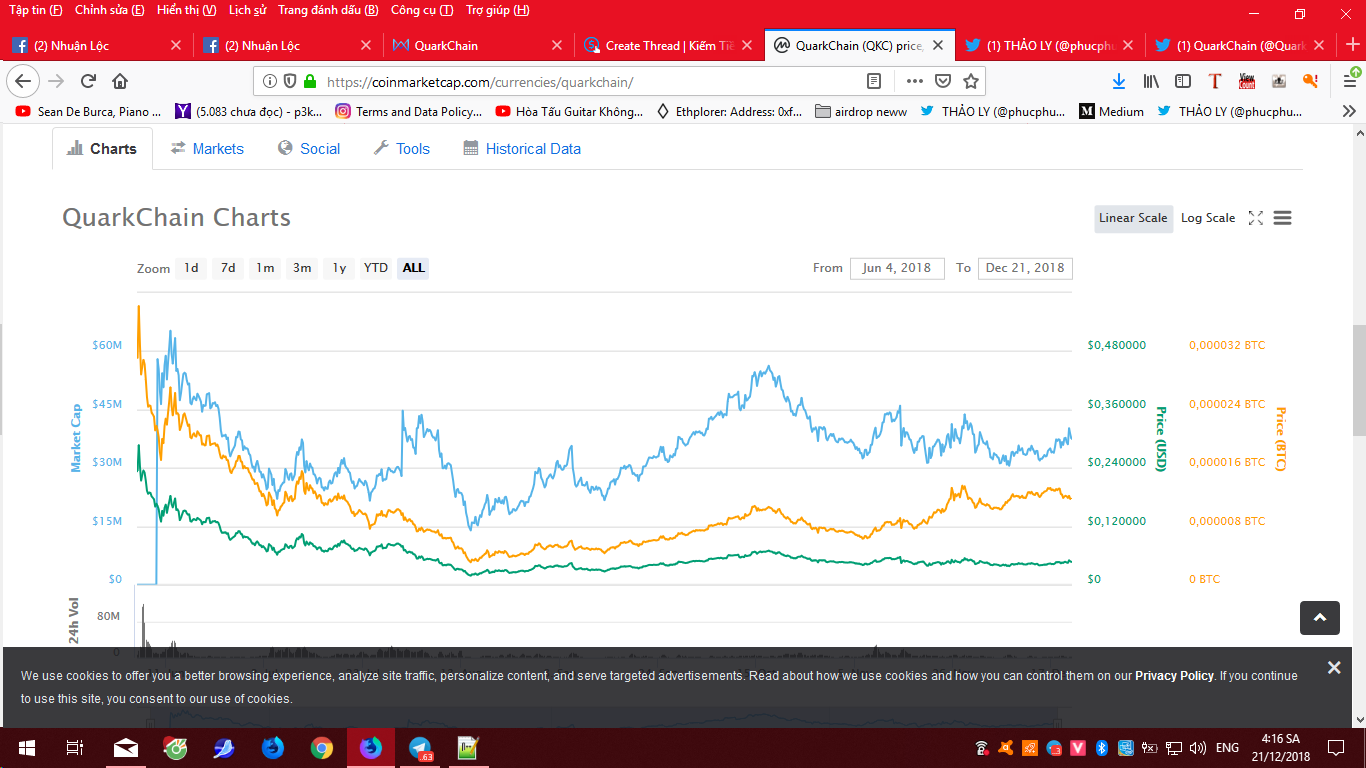Show more bookmarks toolbar items
The width and height of the screenshot is (1366, 768).
point(1349,111)
